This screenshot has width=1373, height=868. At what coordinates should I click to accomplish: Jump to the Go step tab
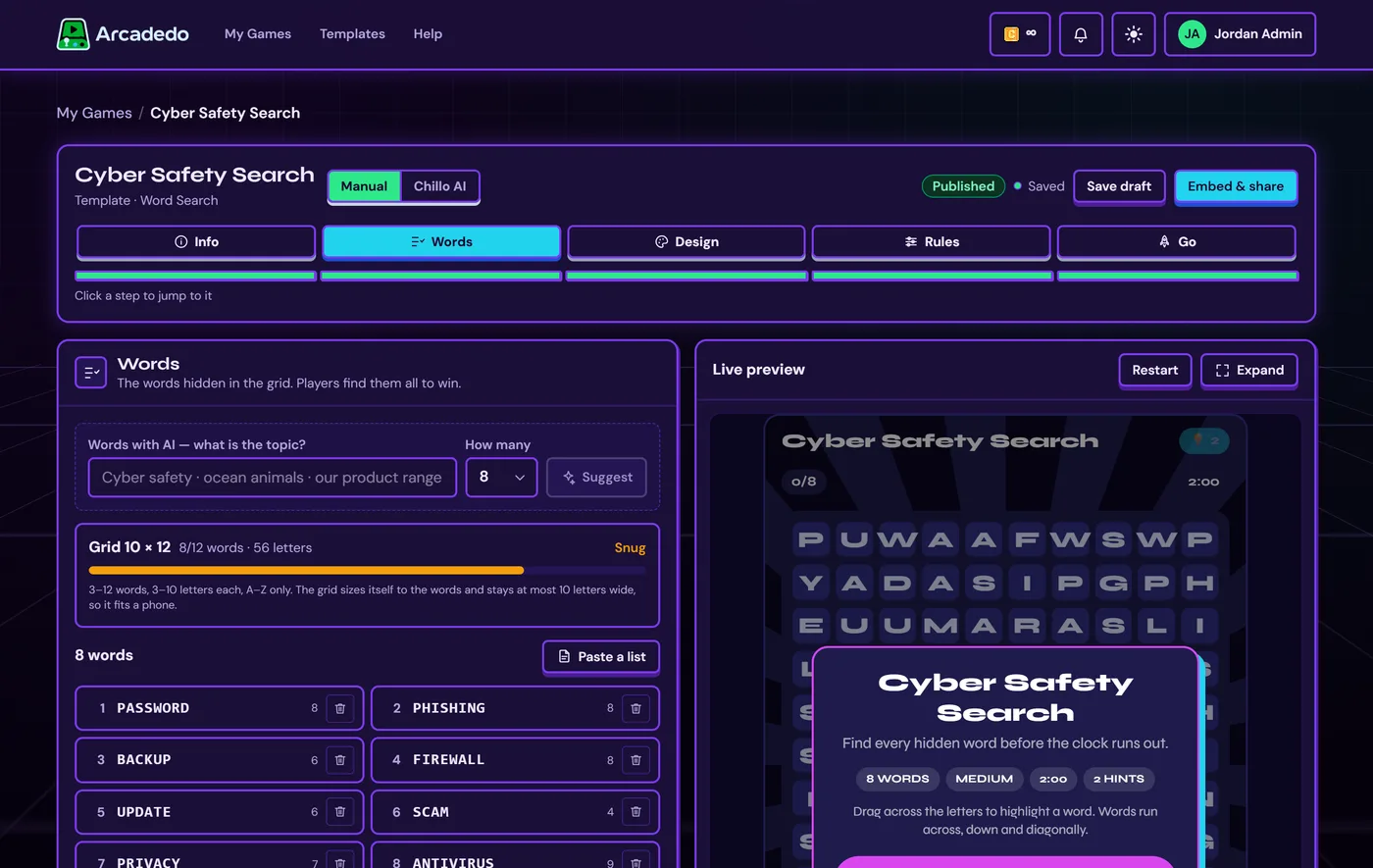coord(1177,242)
